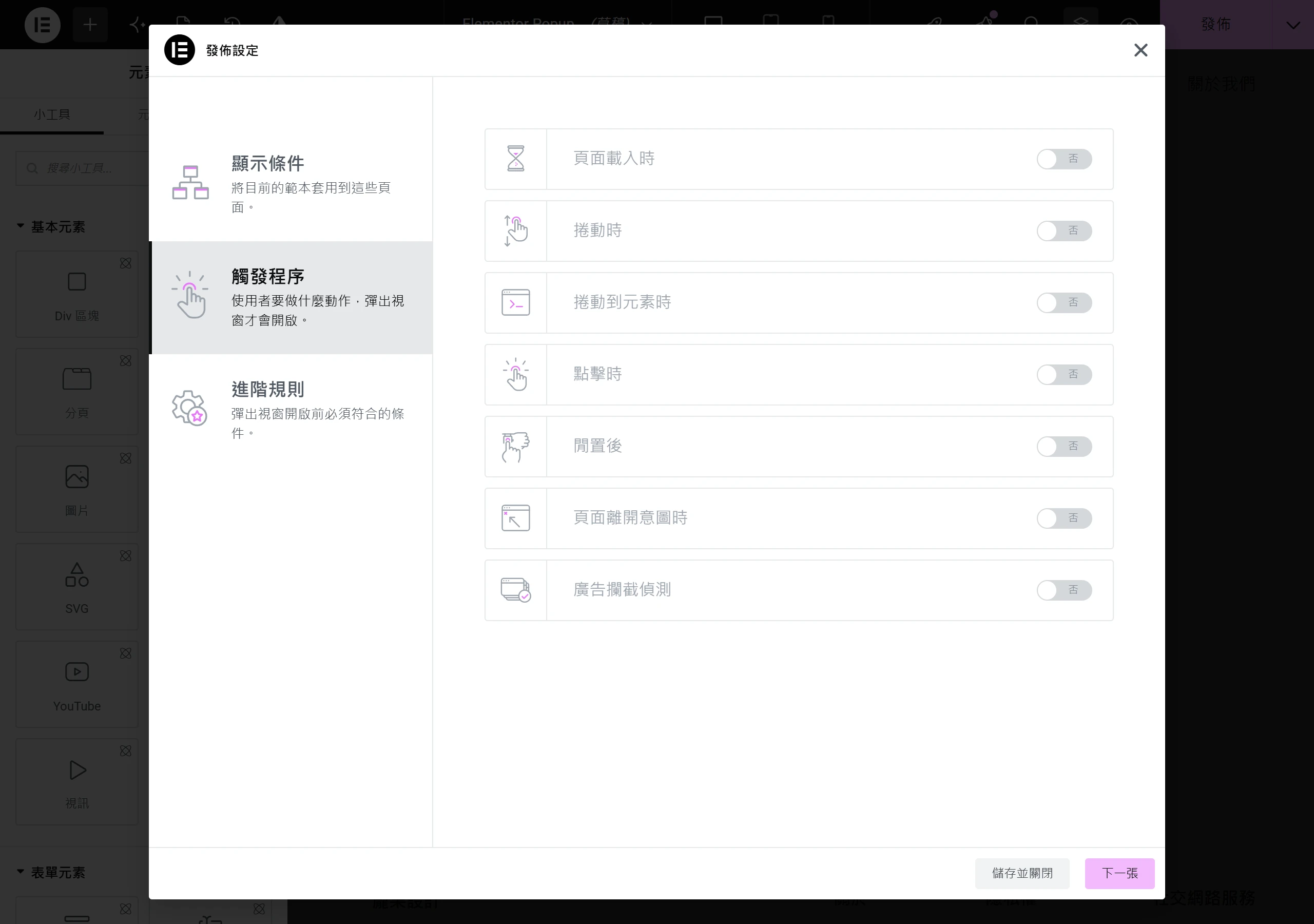
Task: Select the 圖片 image widget
Action: coord(76,489)
